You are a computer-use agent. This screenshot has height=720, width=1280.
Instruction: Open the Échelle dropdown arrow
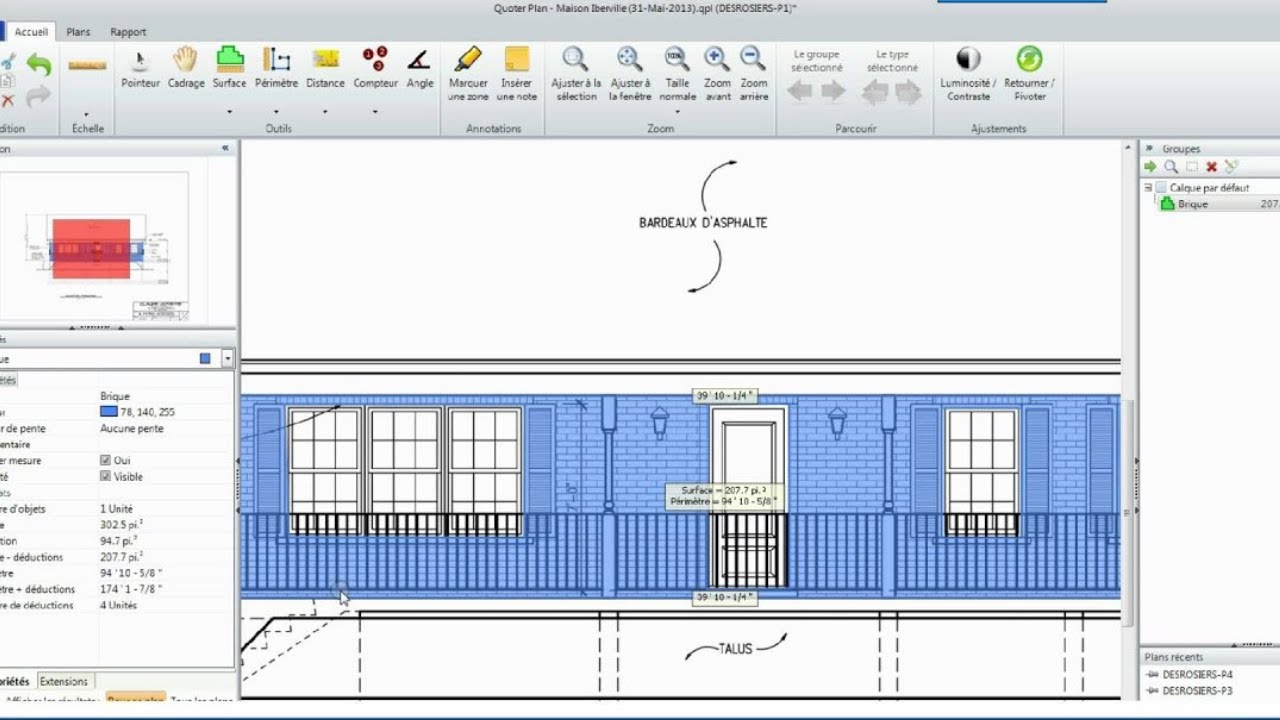pyautogui.click(x=87, y=113)
